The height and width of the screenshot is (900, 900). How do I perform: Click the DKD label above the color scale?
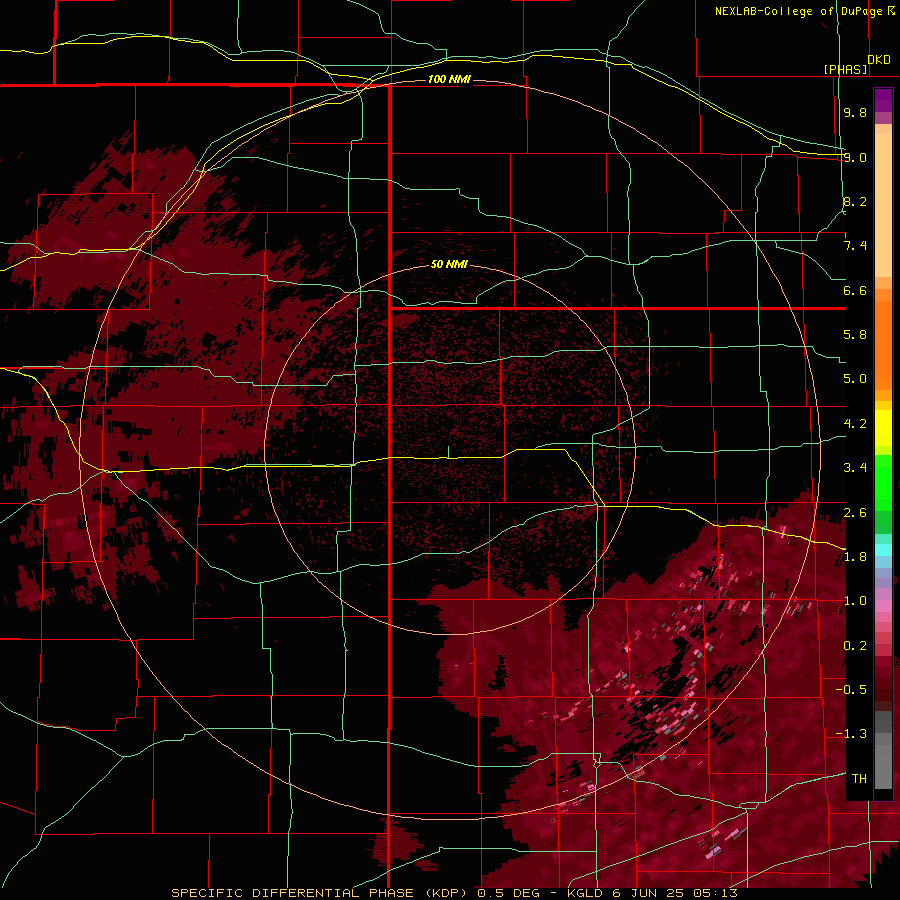coord(879,60)
